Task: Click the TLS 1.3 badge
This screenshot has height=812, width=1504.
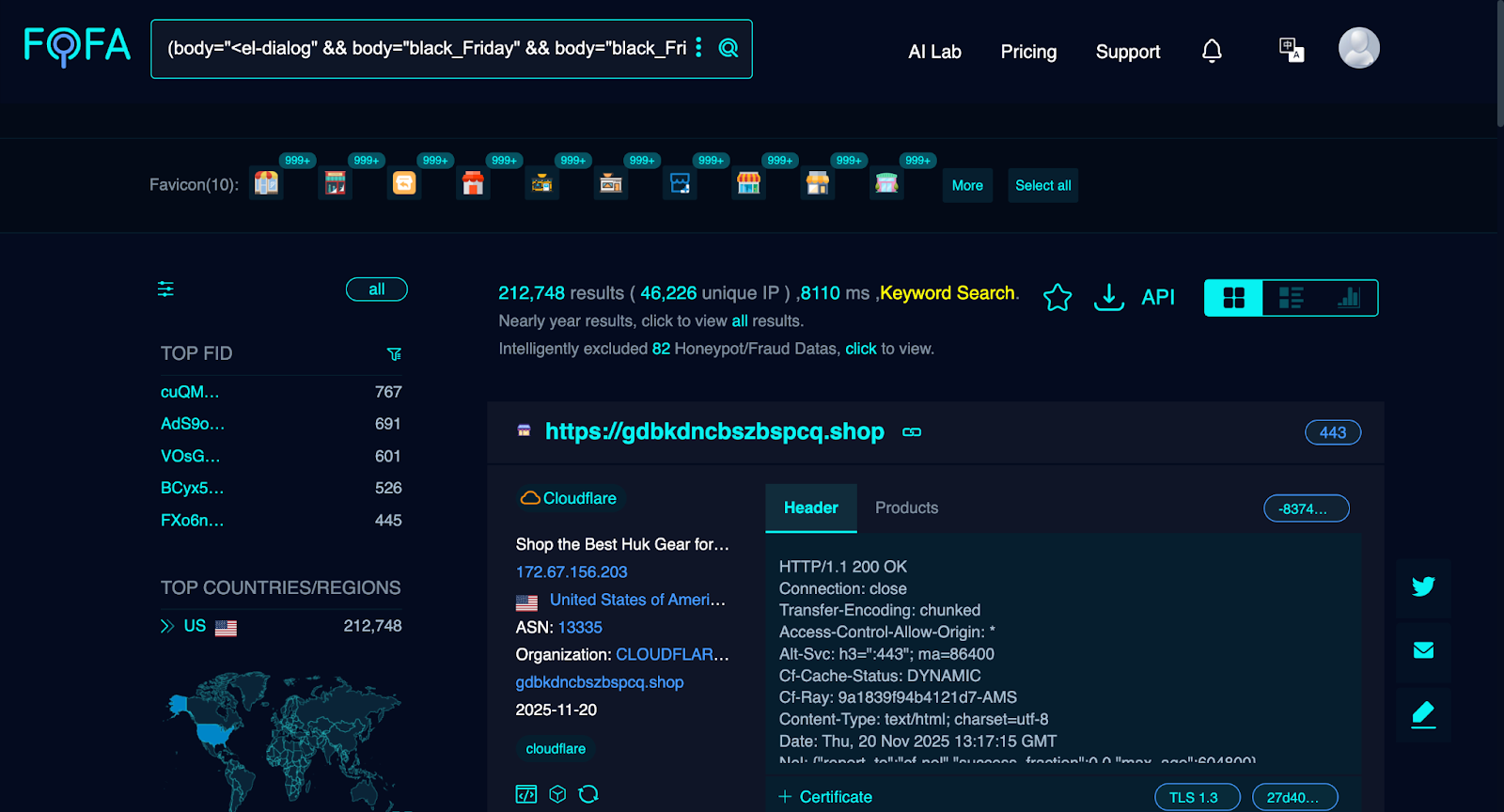Action: [1198, 797]
